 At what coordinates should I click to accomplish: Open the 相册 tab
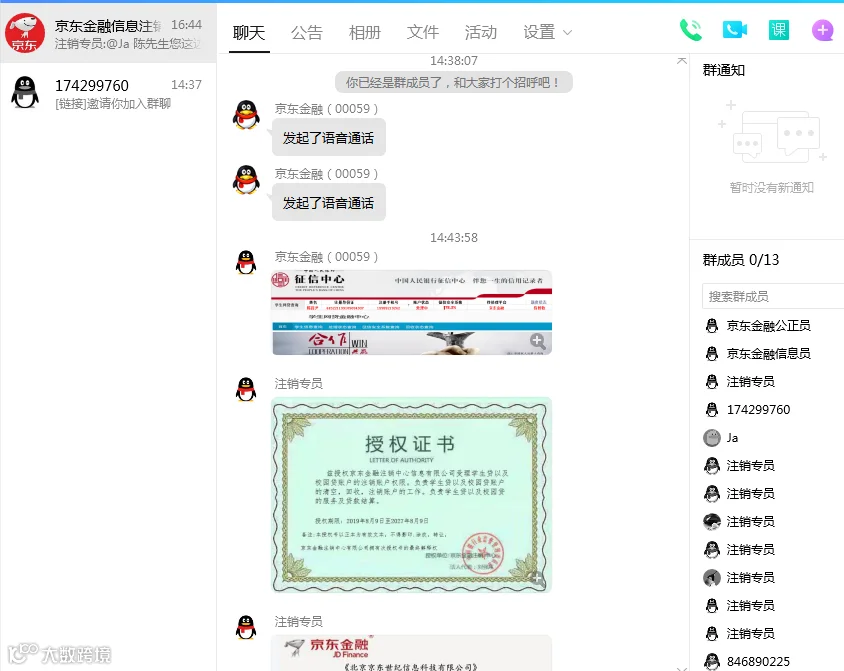(365, 33)
